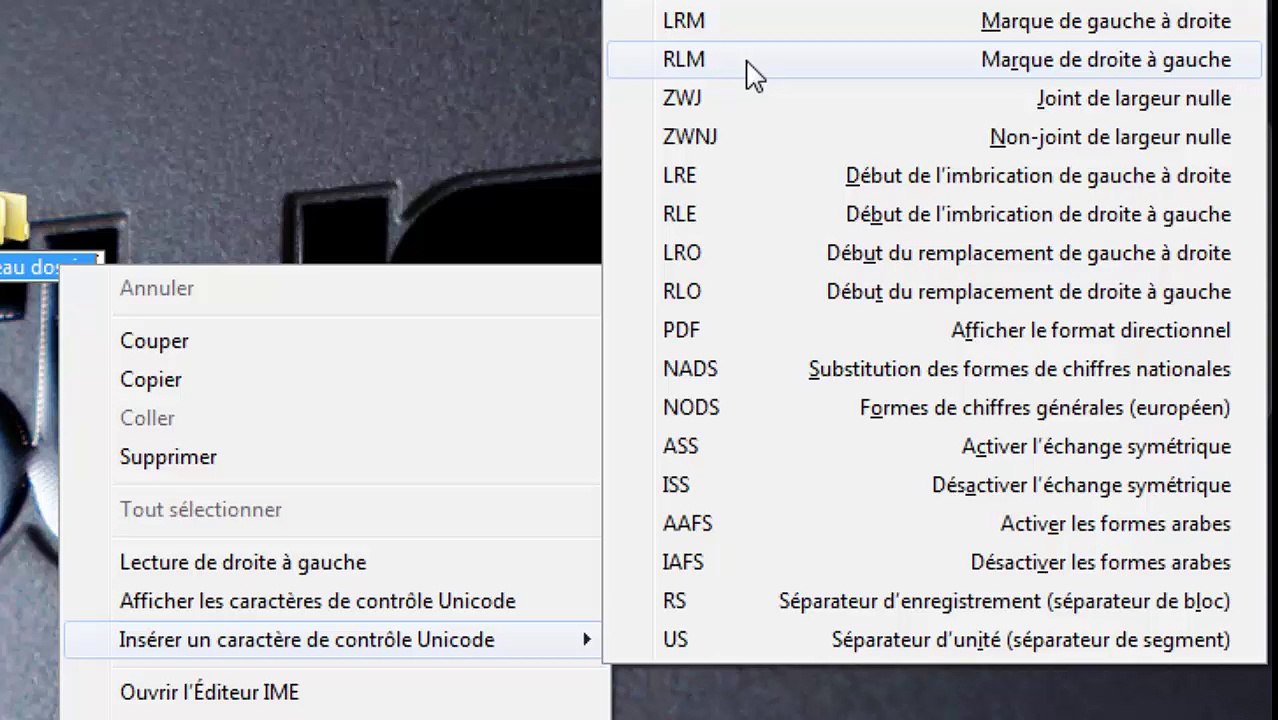
Task: Select IAFS Désactiver les formes arabes
Action: [x=934, y=563]
